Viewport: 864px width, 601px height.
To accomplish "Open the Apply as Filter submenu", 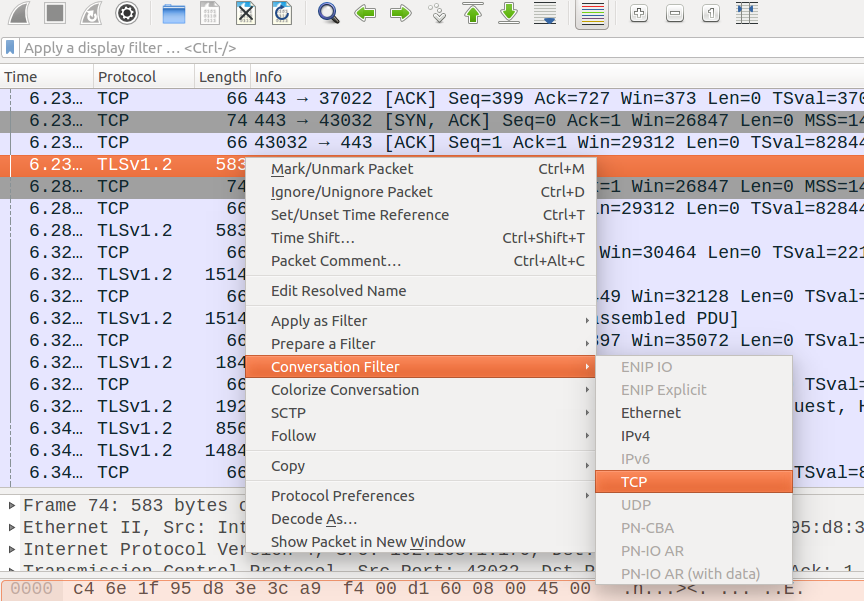I will coord(319,321).
